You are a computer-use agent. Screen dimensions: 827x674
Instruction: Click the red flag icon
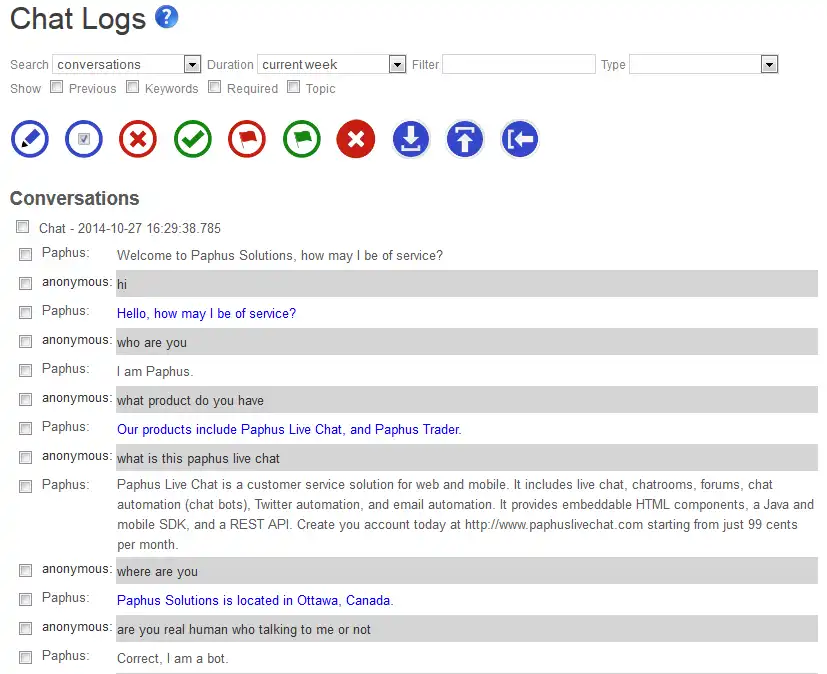247,140
